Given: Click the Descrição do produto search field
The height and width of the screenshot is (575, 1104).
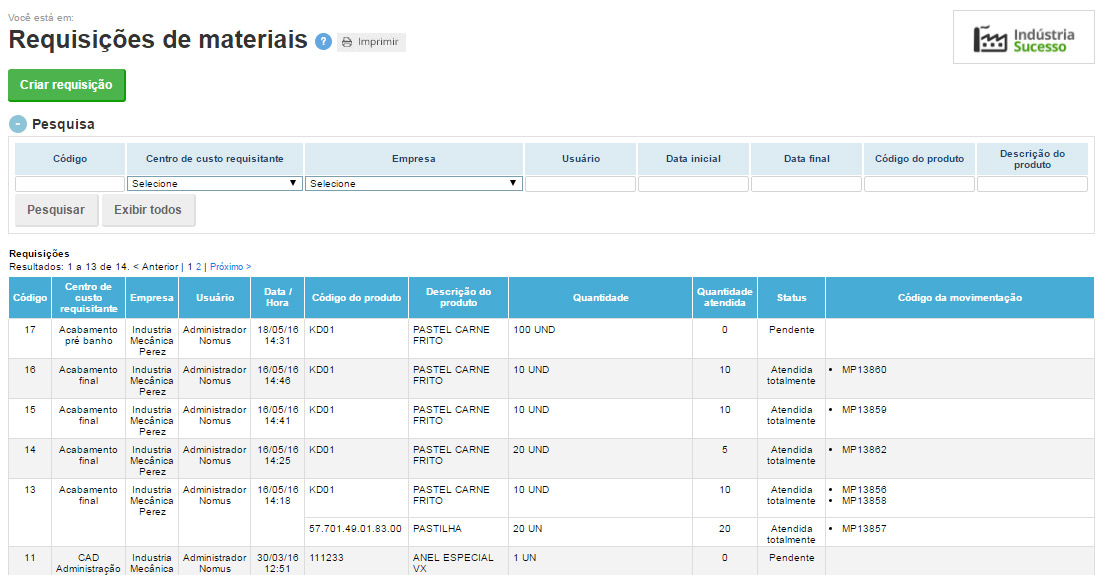Looking at the screenshot, I should click(1032, 184).
